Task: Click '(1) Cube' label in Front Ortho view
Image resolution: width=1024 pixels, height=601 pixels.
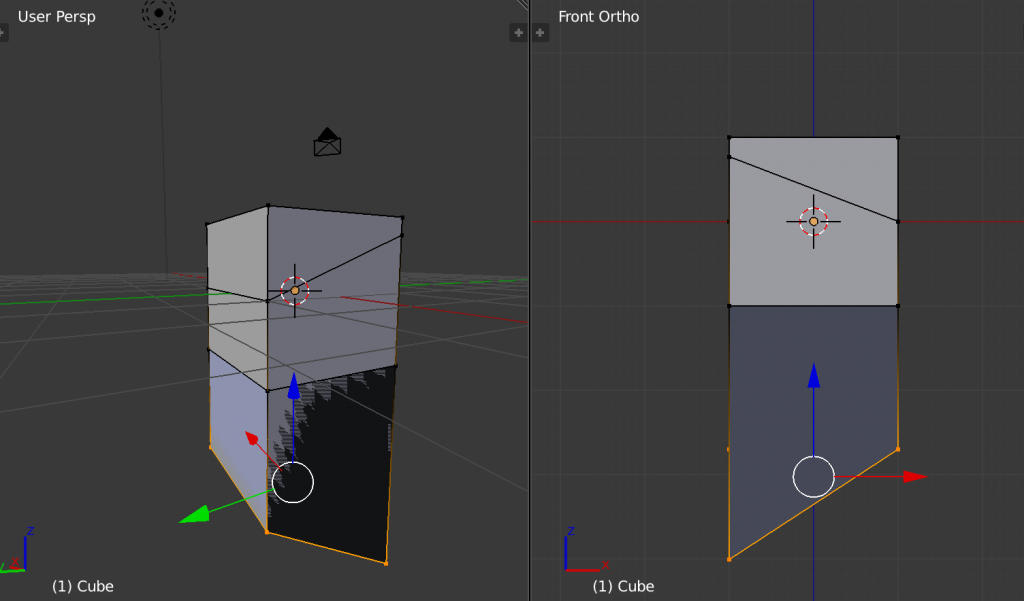Action: click(624, 586)
